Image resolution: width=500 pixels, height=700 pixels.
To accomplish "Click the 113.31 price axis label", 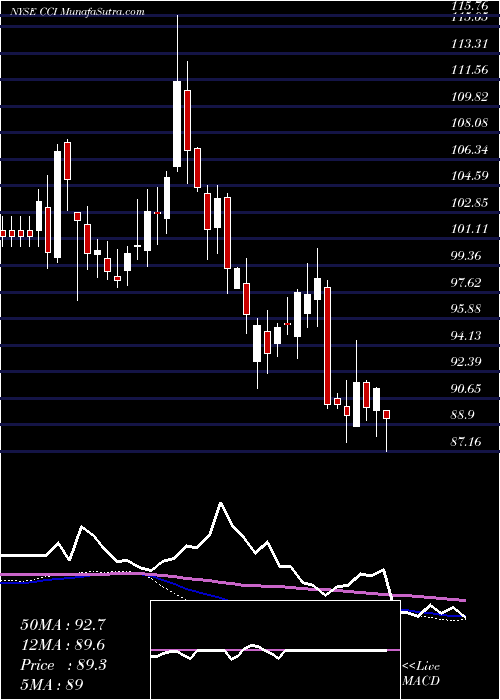I will 468,44.
